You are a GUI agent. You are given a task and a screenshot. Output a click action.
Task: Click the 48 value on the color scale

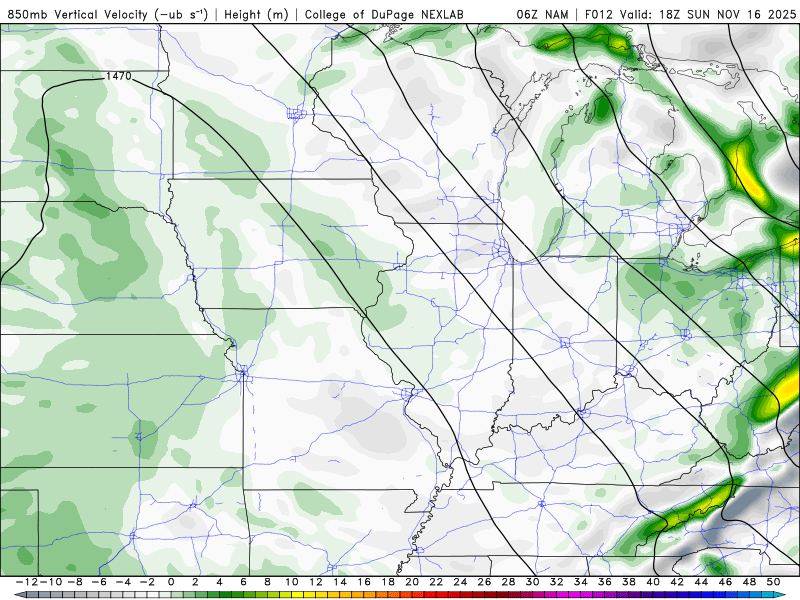click(749, 582)
